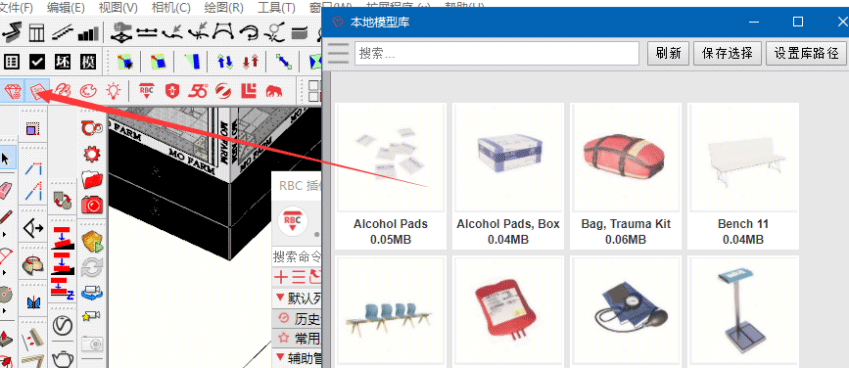The width and height of the screenshot is (849, 368).
Task: Click the 设置库路径 button
Action: point(806,53)
